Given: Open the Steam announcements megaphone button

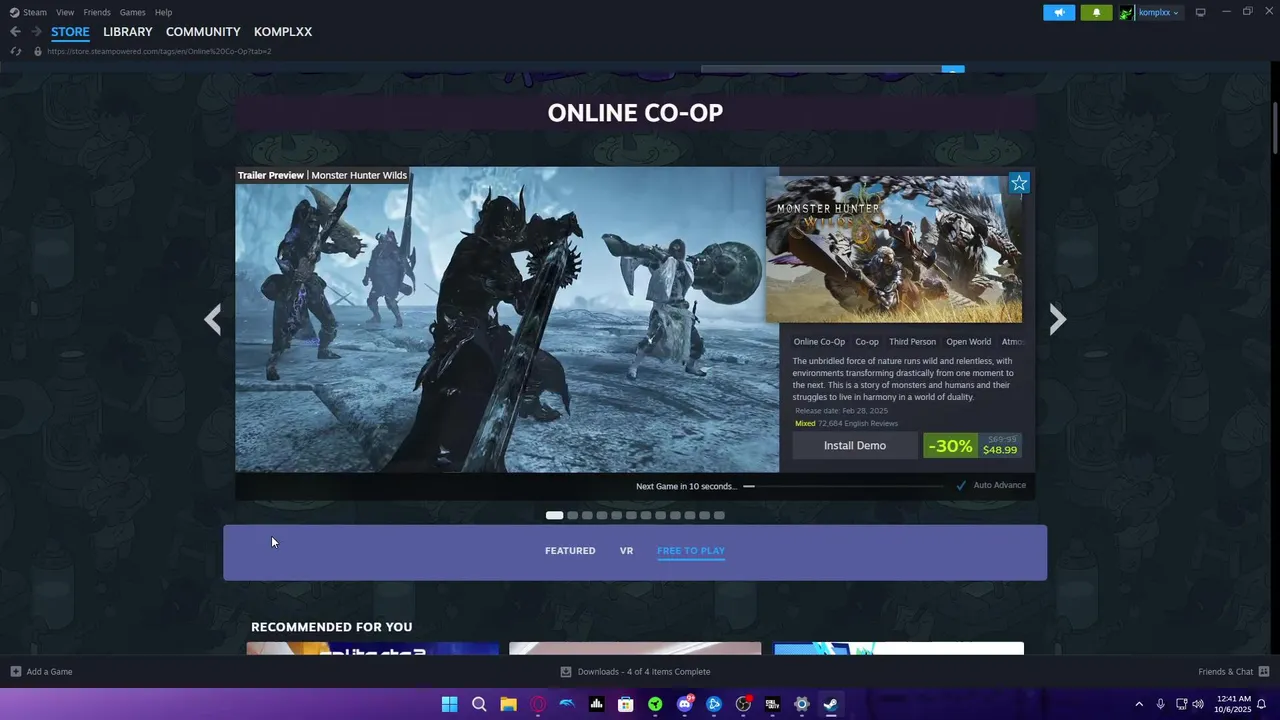Looking at the screenshot, I should pyautogui.click(x=1059, y=12).
